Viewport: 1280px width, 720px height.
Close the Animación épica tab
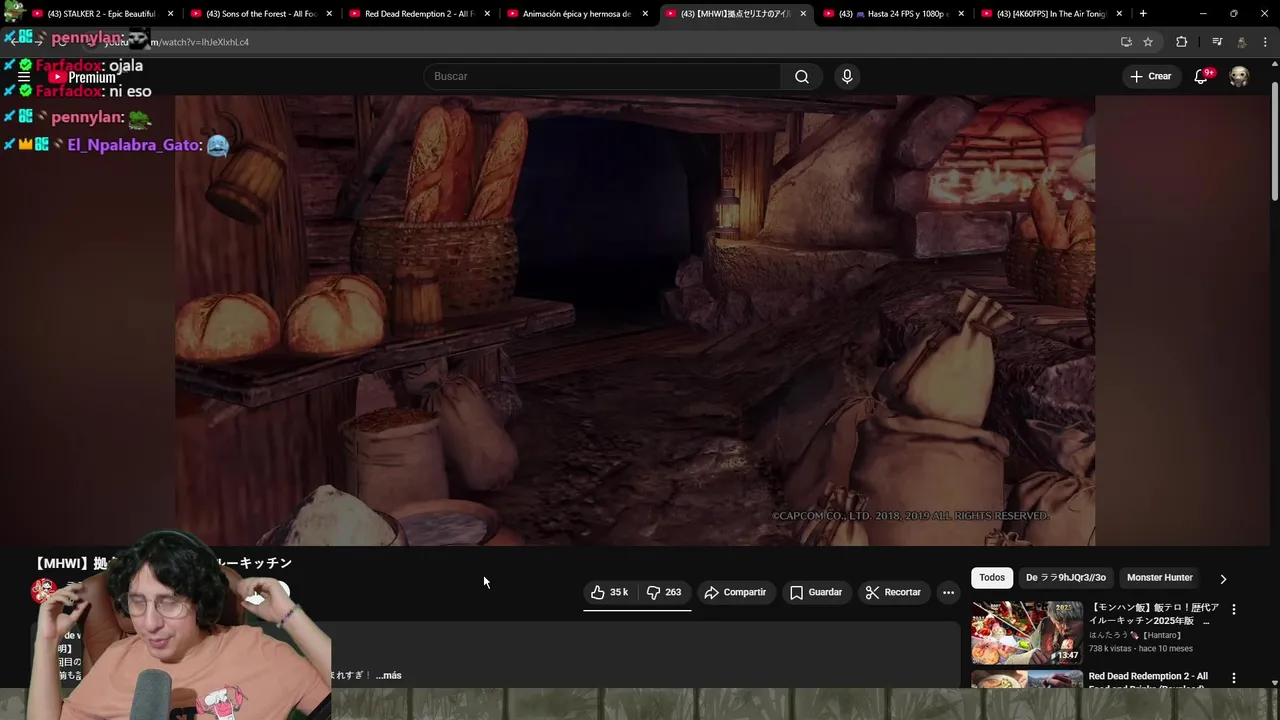(645, 14)
